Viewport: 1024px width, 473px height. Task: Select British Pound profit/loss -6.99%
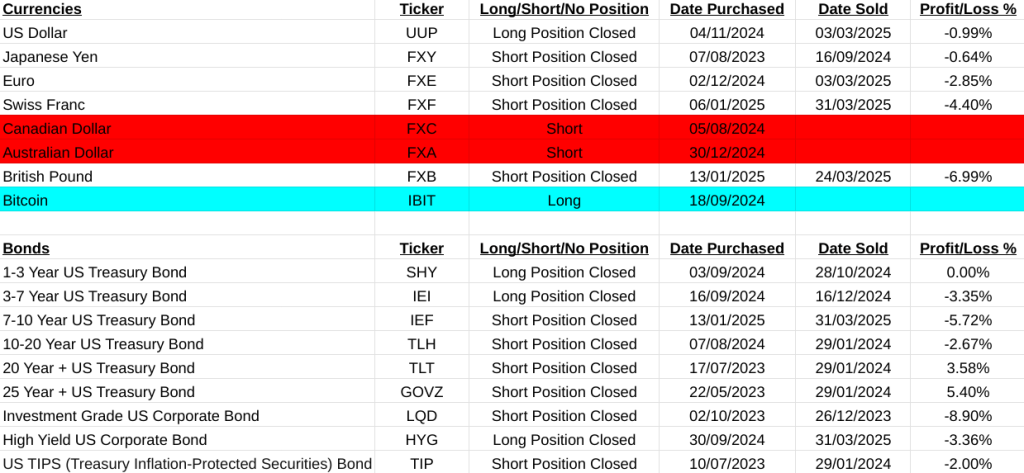967,177
